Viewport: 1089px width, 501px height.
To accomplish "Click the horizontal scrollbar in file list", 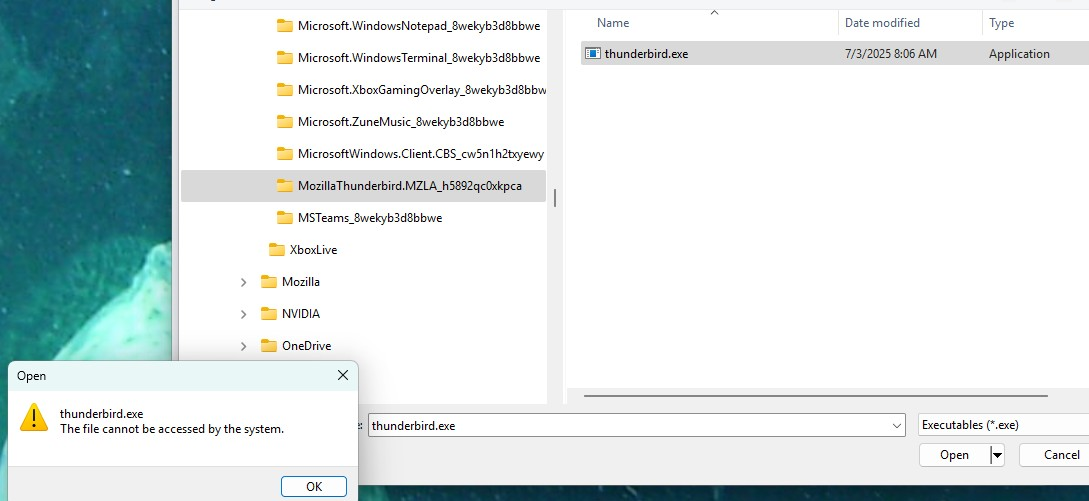I will click(x=815, y=396).
